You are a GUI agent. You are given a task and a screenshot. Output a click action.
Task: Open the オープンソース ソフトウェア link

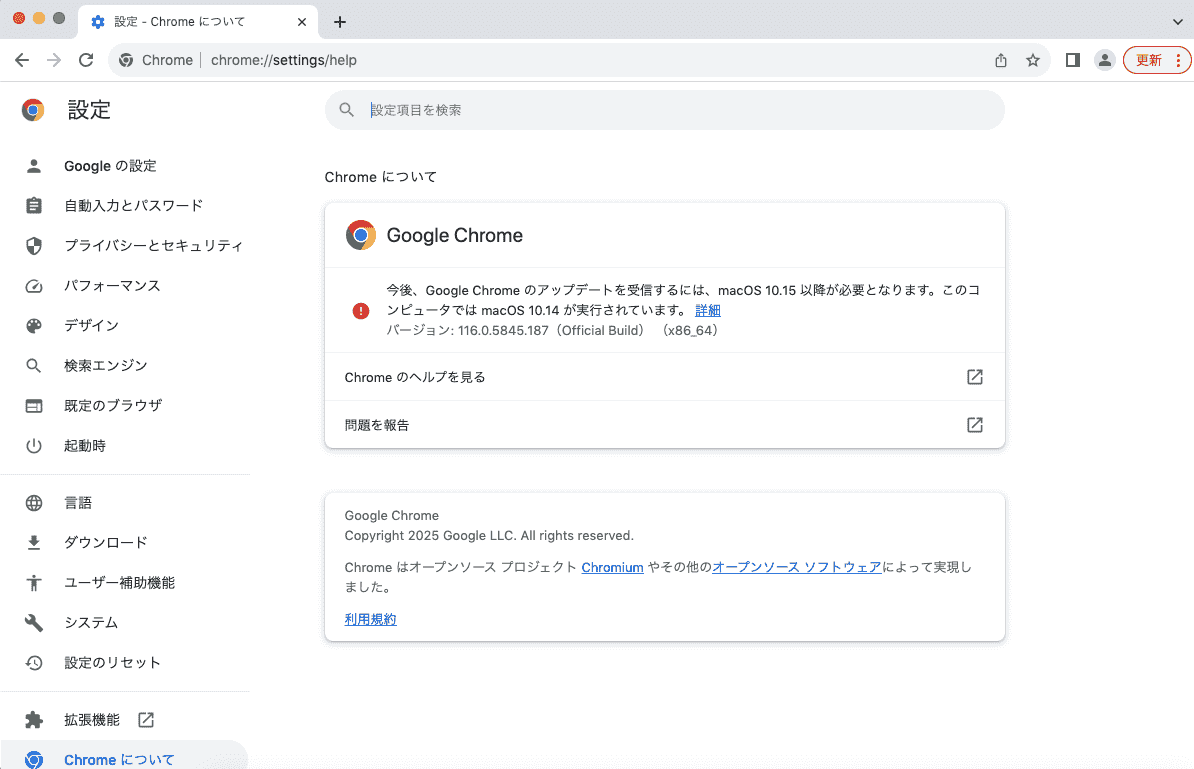click(797, 567)
